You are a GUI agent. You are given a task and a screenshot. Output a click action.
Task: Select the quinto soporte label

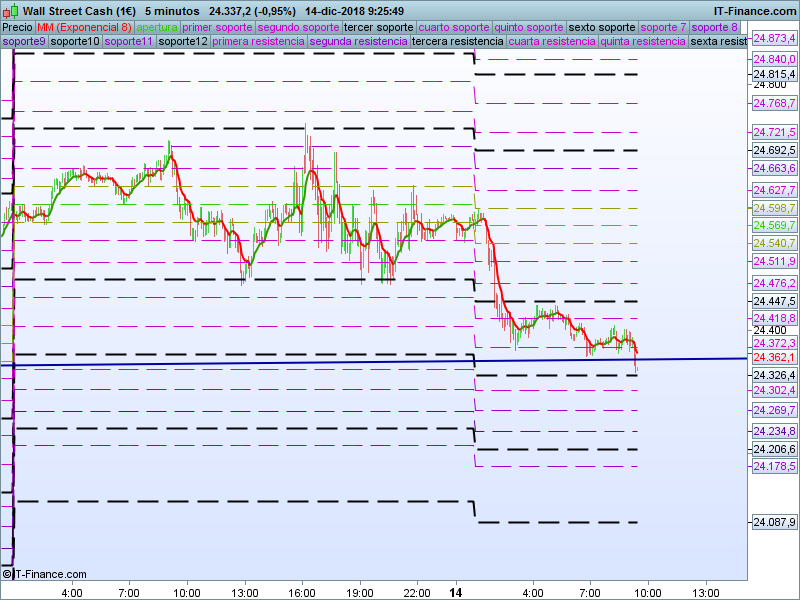click(529, 27)
